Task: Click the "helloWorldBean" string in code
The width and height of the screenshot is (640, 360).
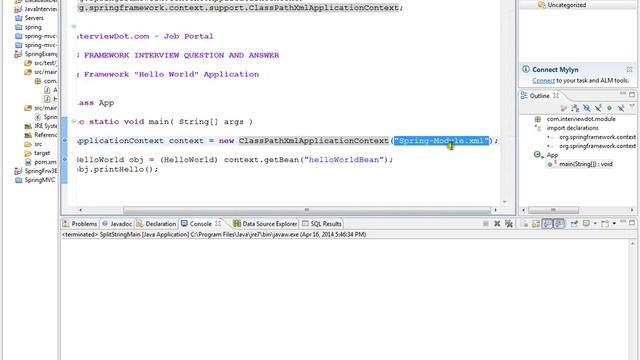Action: coord(344,160)
